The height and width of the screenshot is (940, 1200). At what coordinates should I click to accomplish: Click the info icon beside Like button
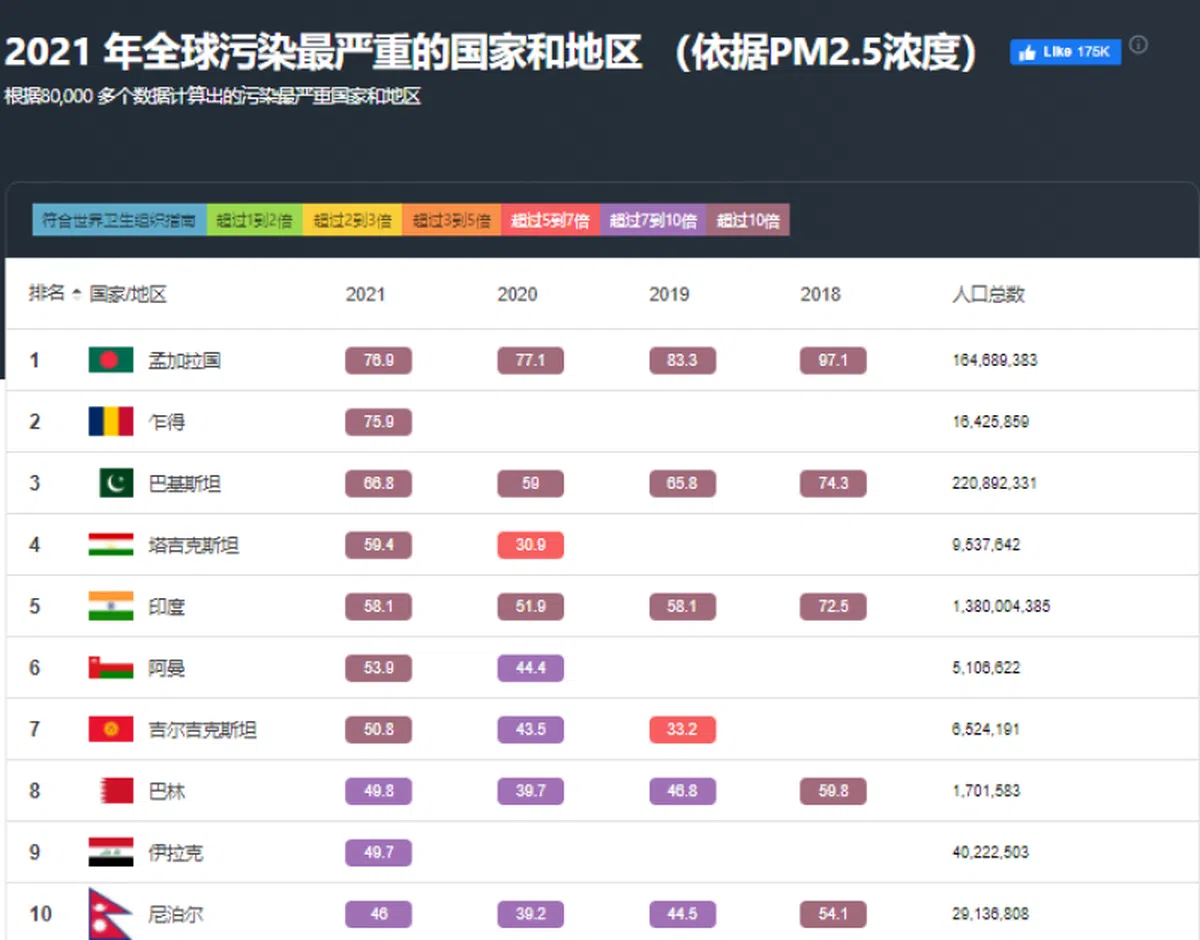point(1138,45)
